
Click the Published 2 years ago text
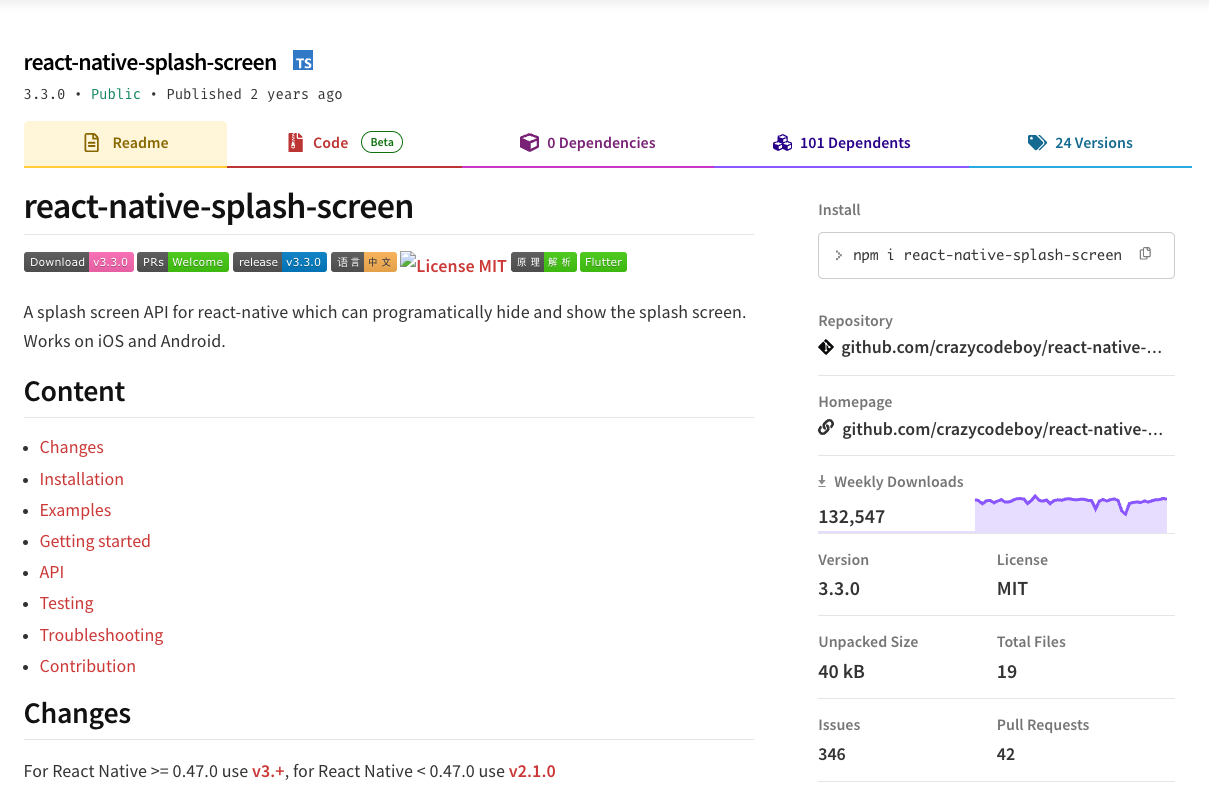click(x=254, y=94)
